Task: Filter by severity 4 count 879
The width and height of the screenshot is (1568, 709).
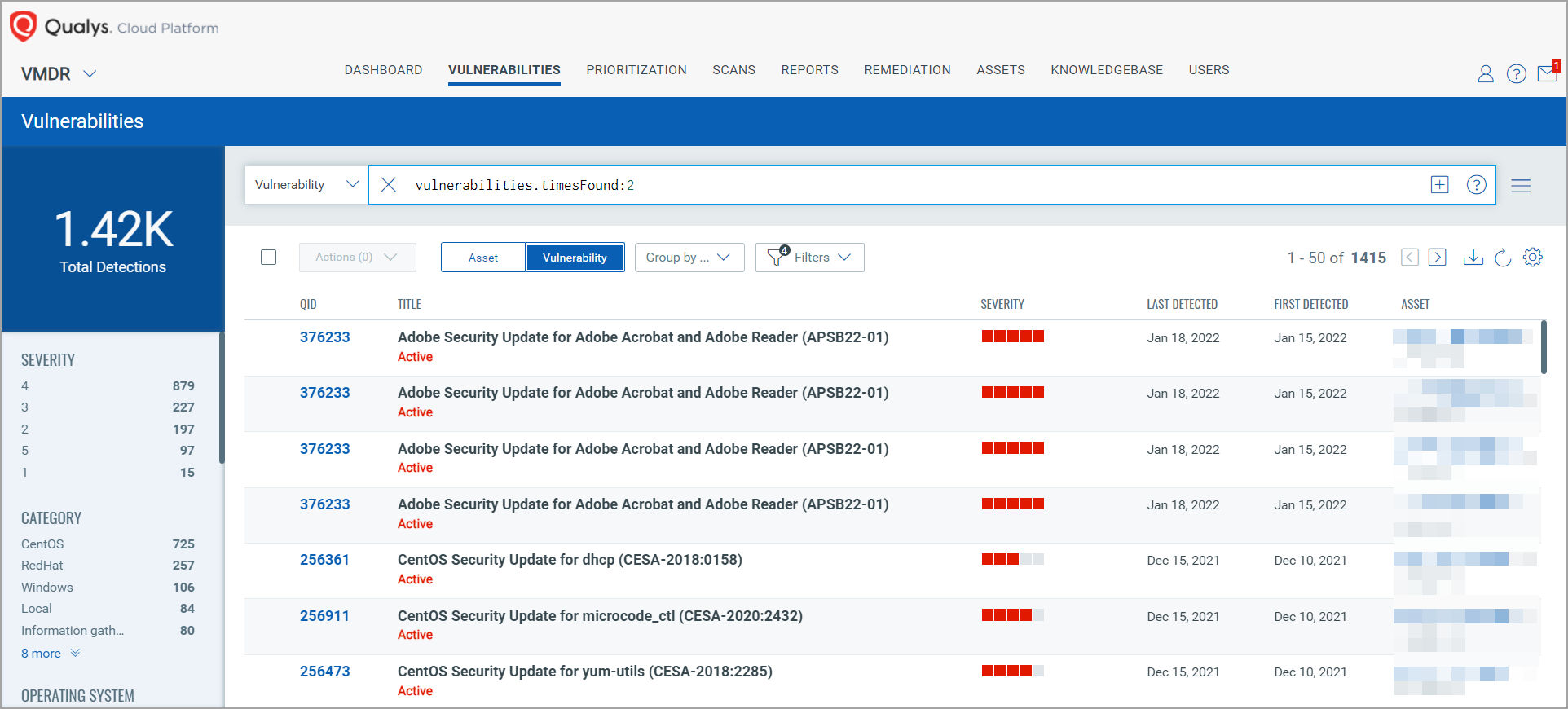Action: tap(108, 386)
